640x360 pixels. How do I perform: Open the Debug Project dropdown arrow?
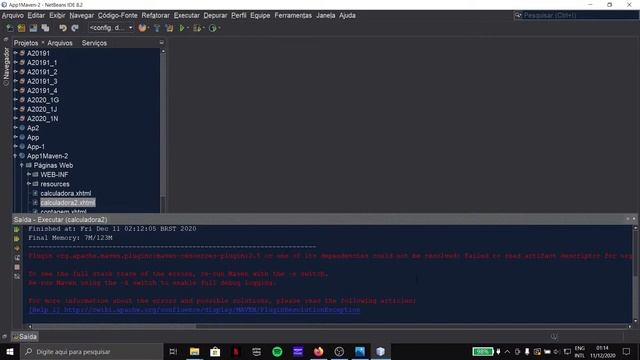point(203,28)
